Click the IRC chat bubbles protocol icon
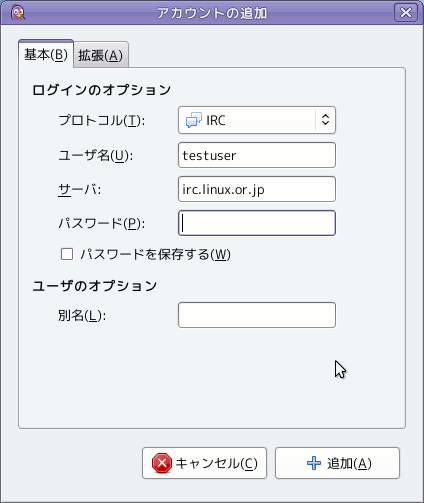Screen dimensions: 424x503 194,120
